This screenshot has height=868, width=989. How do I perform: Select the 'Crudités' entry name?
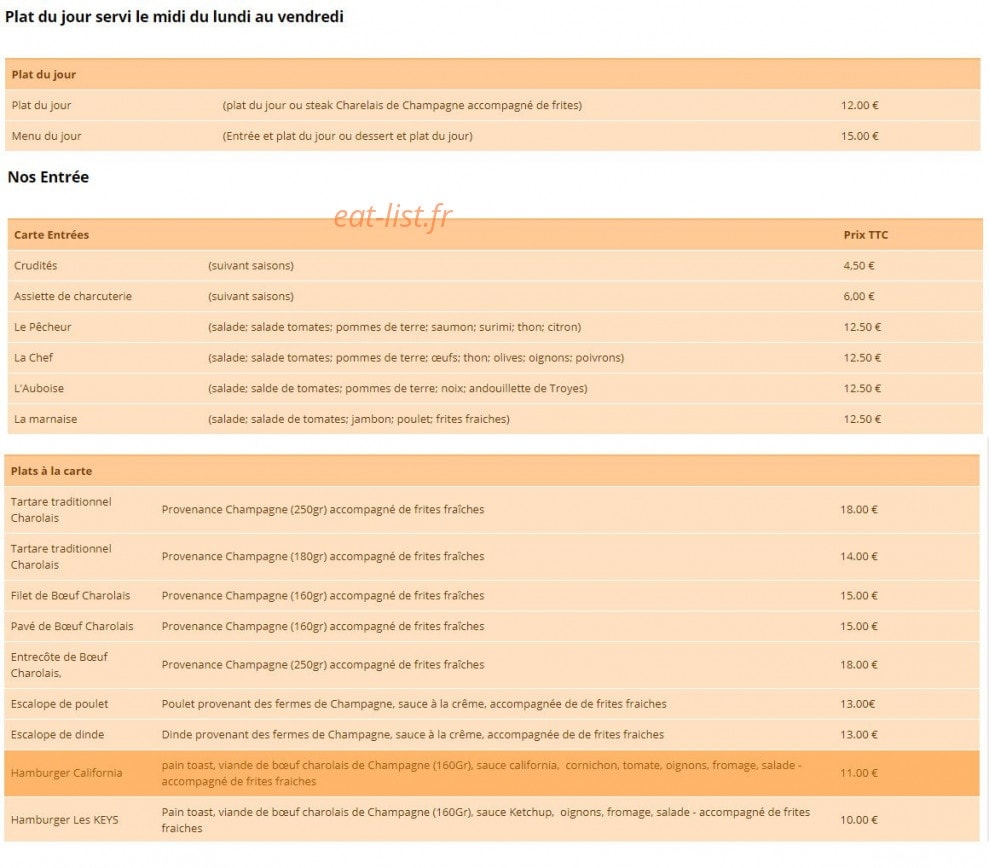(x=35, y=266)
